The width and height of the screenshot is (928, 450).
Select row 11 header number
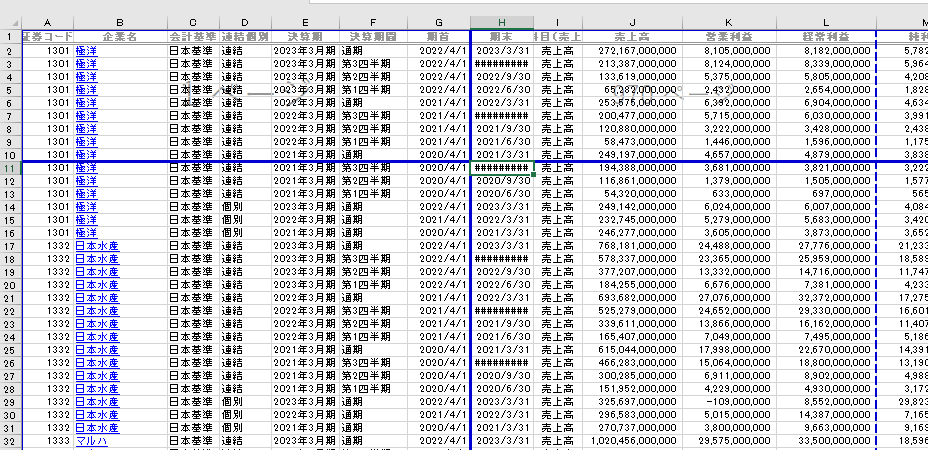[x=11, y=168]
